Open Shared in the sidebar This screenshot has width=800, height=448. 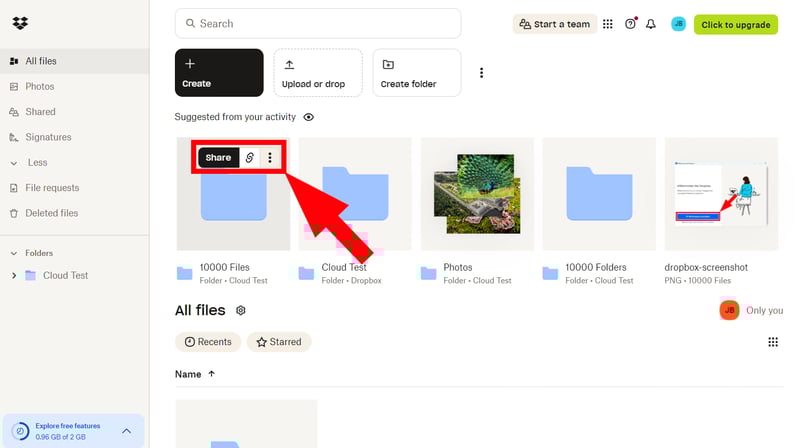[74, 112]
